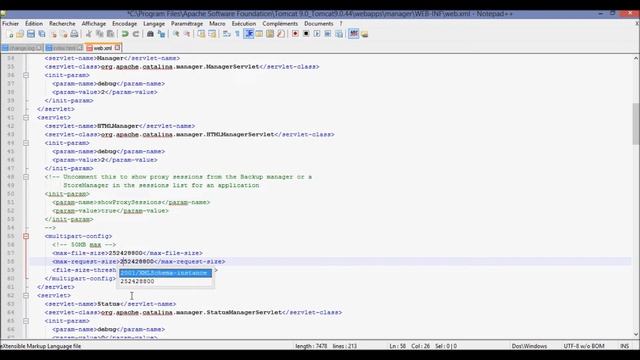This screenshot has width=640, height=360.
Task: Click the scrollbar up arrow
Action: (636, 58)
